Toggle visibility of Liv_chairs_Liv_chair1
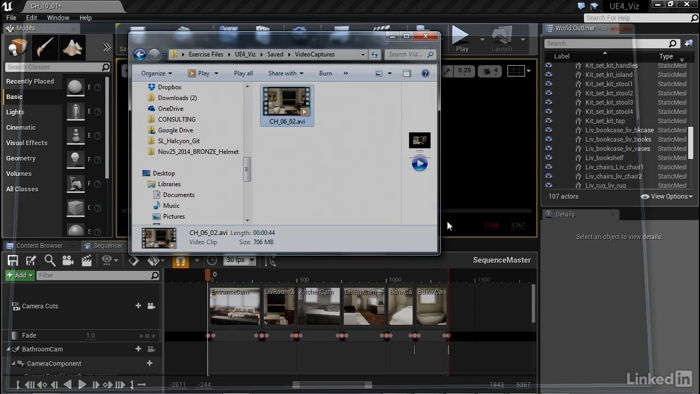This screenshot has height=394, width=700. click(x=548, y=167)
